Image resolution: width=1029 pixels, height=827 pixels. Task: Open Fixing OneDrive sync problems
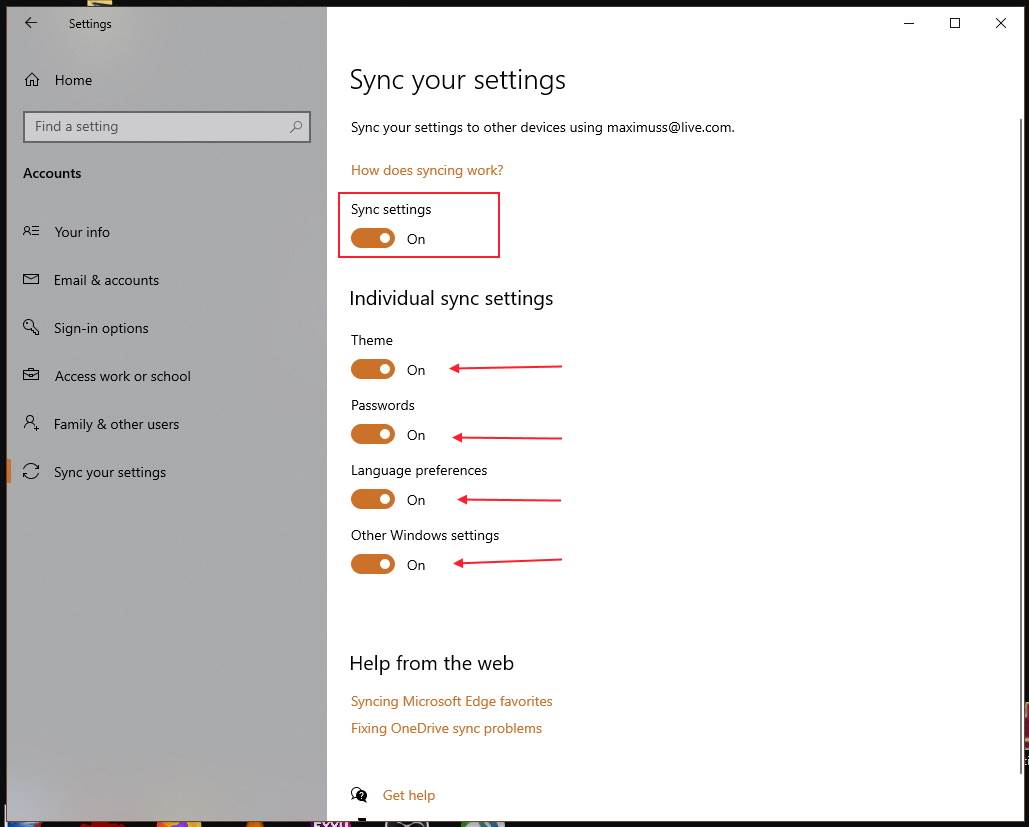[x=446, y=728]
